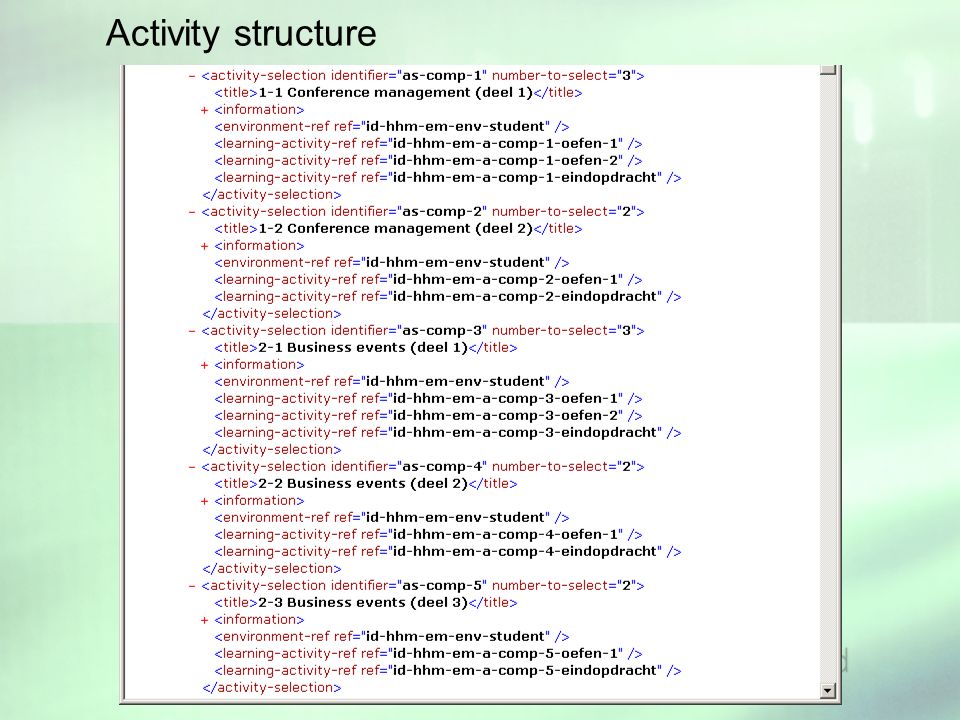Click ref id-hhm-em-a-comp-3-oefen-1 line

click(428, 399)
